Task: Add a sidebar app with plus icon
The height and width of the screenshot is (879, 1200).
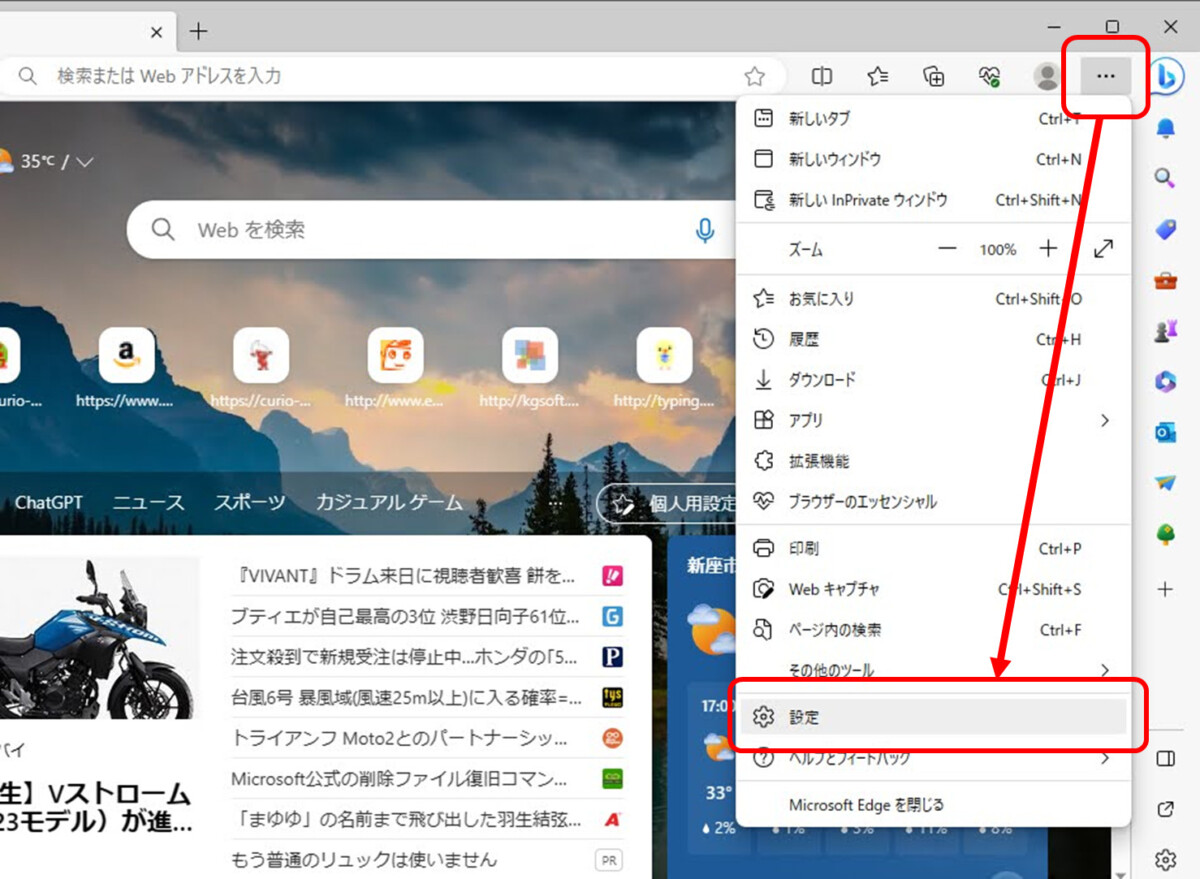Action: 1165,589
